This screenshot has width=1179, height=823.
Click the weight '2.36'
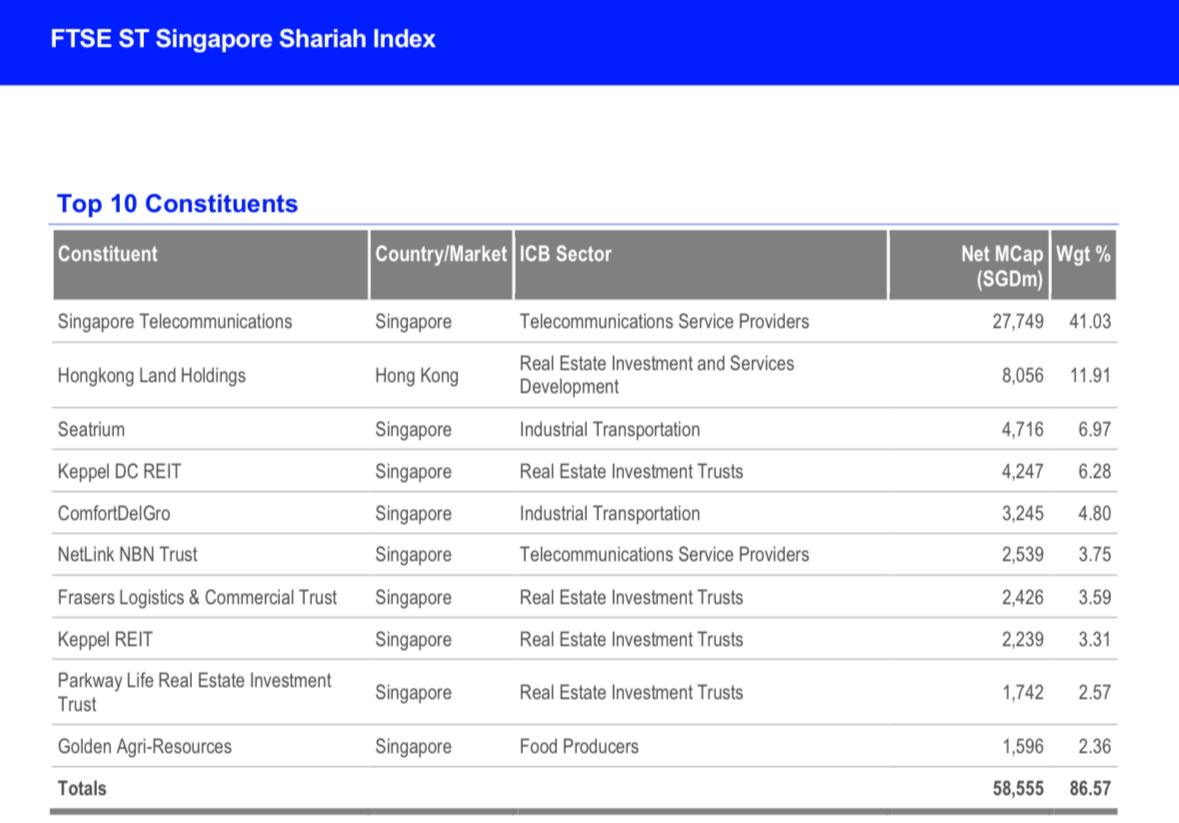click(1094, 746)
